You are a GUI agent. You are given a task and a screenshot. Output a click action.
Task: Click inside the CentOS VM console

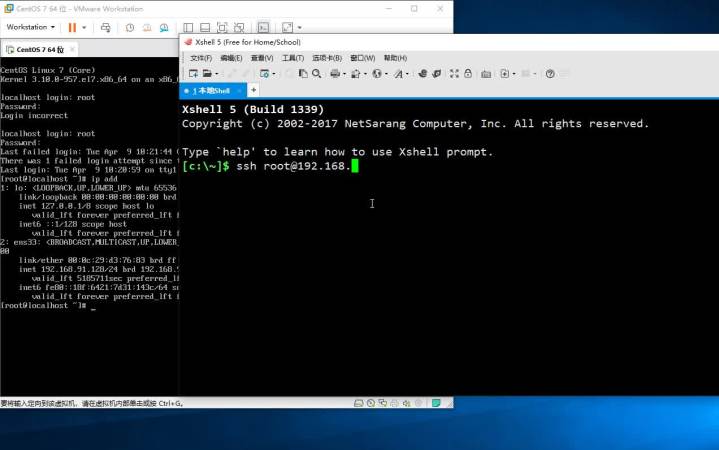point(89,226)
